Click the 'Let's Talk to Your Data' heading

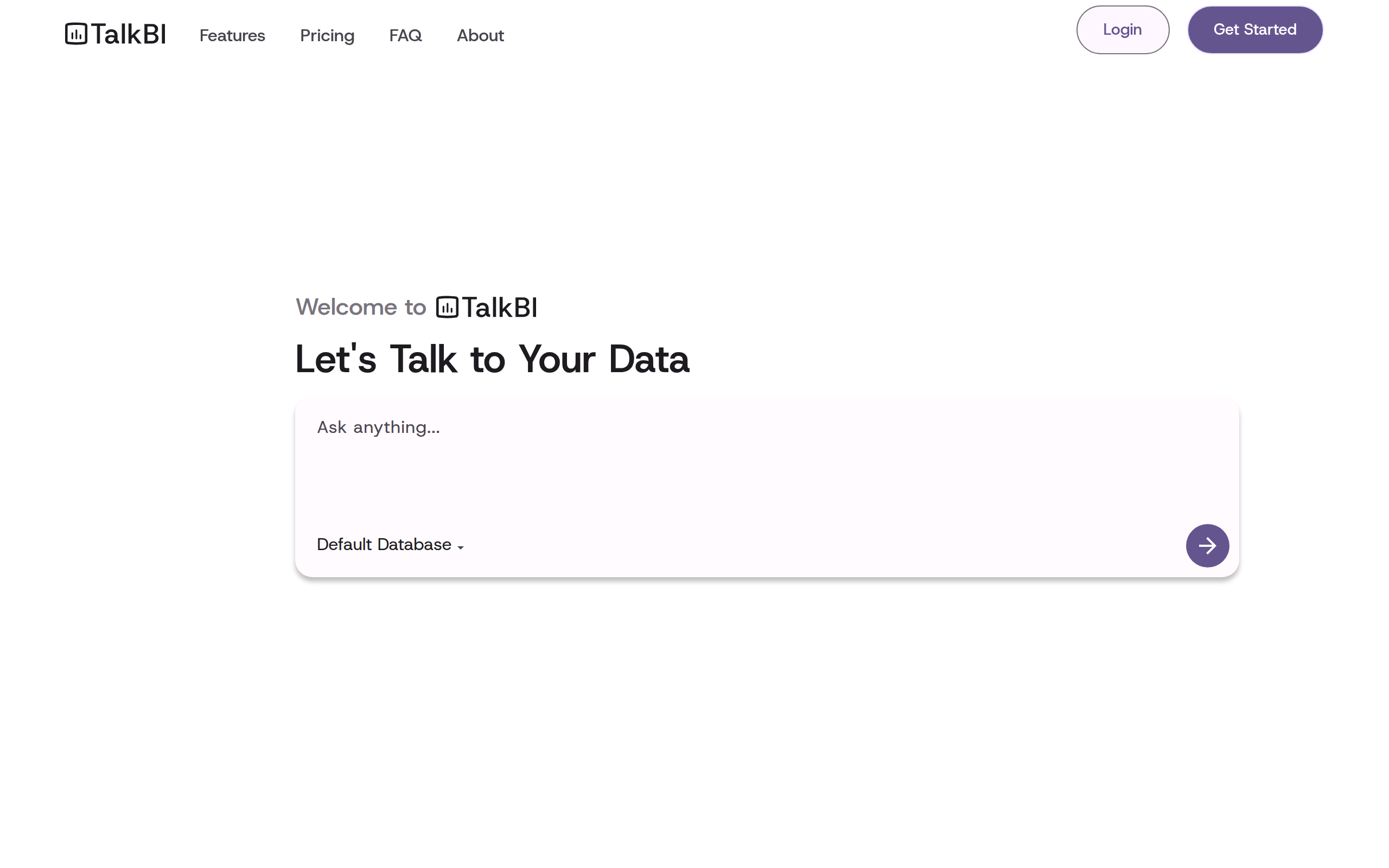[x=493, y=359]
